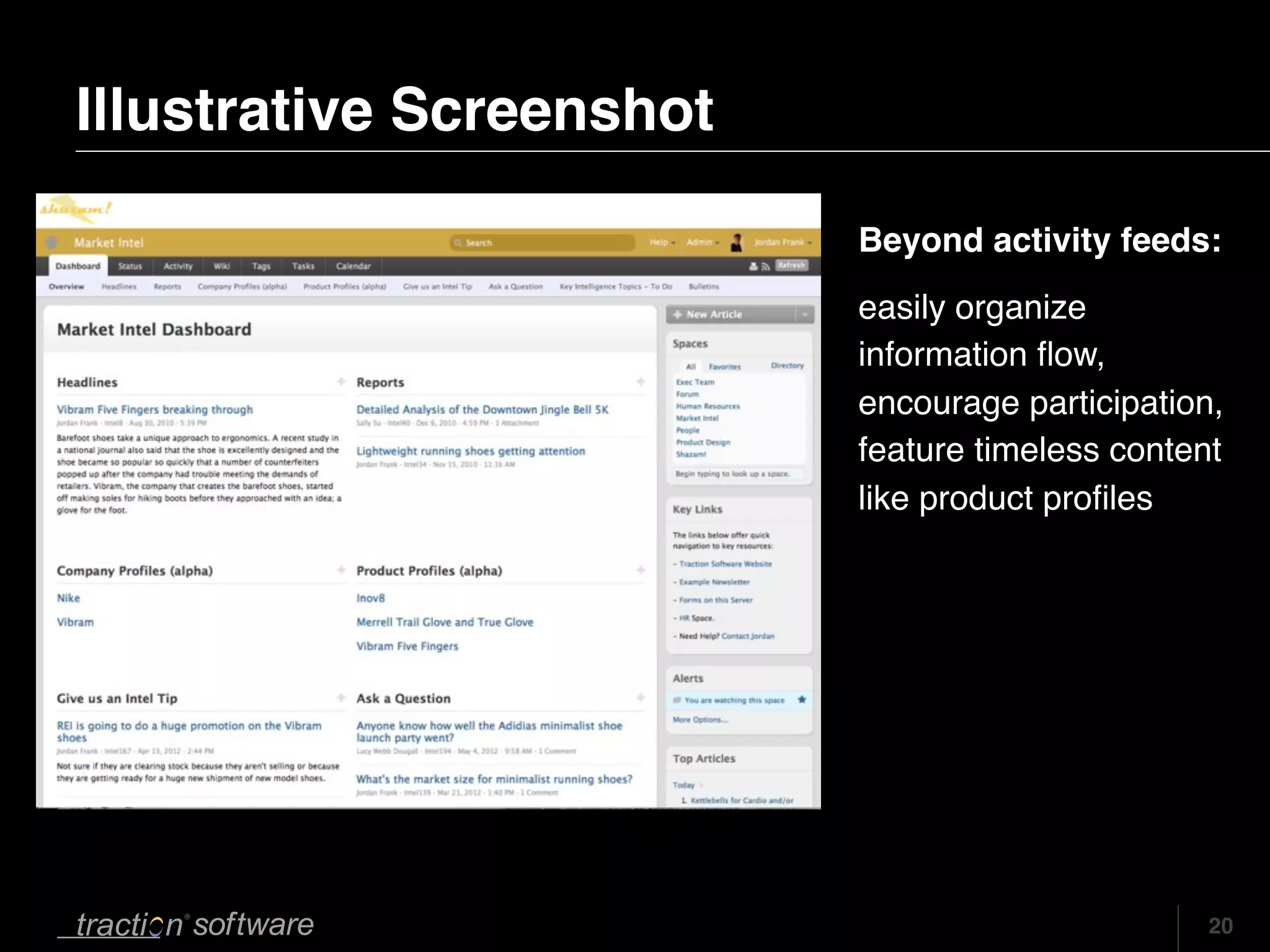The height and width of the screenshot is (952, 1270).
Task: Open Lightweight running shoes getting attention report
Action: [471, 451]
